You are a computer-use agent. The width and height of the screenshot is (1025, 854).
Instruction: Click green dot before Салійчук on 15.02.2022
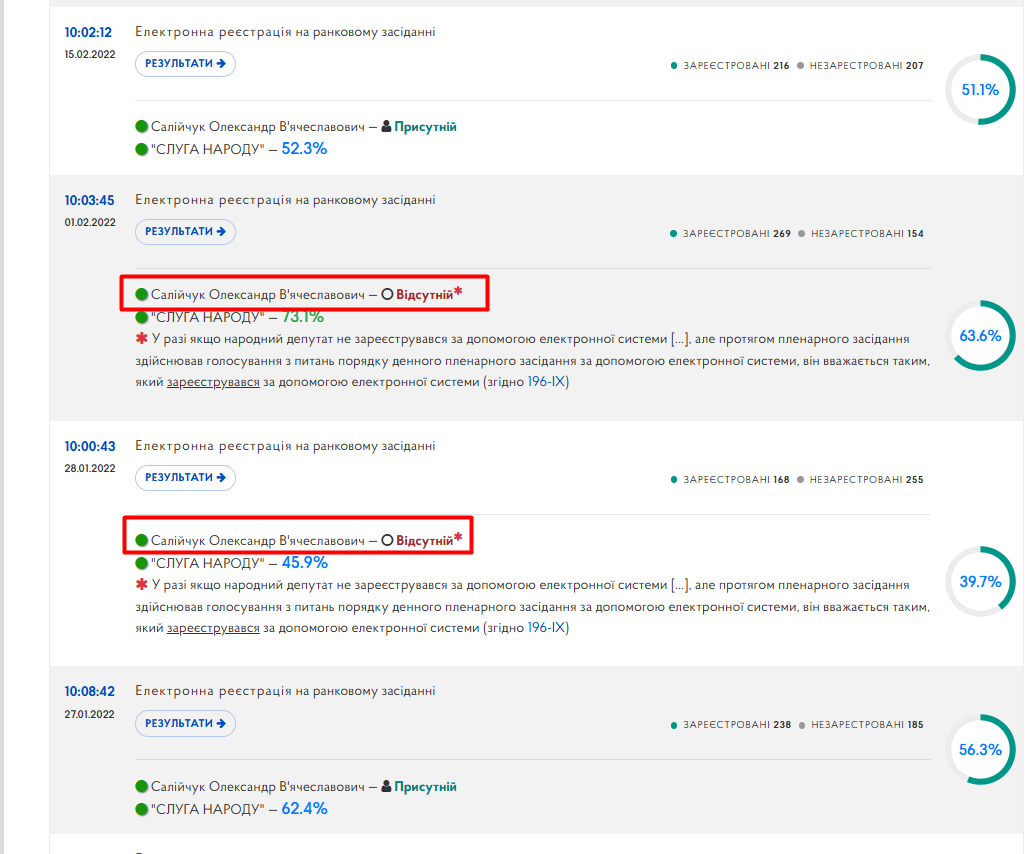click(141, 126)
